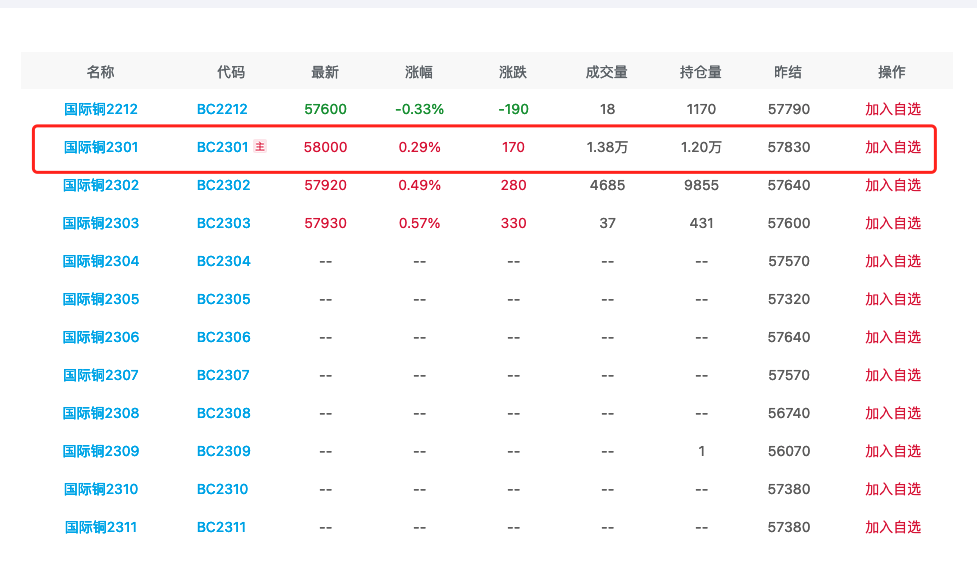The width and height of the screenshot is (977, 566).
Task: Click the 最新 column header
Action: 325,72
